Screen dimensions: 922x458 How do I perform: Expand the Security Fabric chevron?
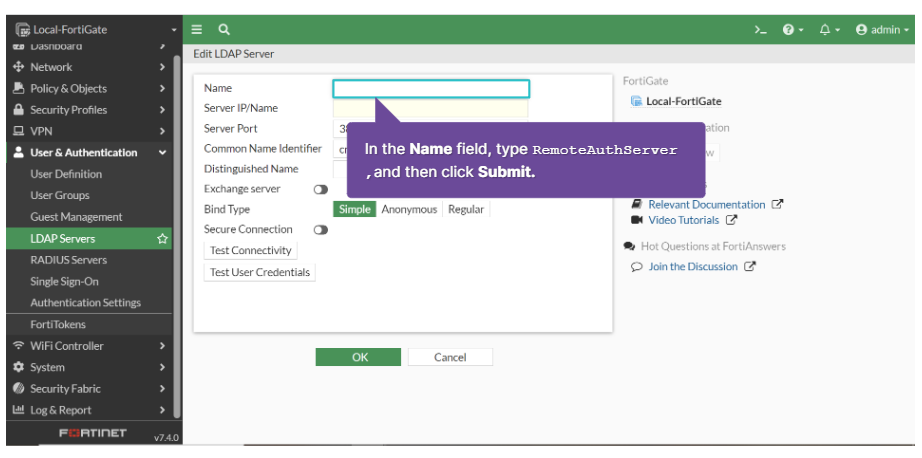pyautogui.click(x=162, y=389)
